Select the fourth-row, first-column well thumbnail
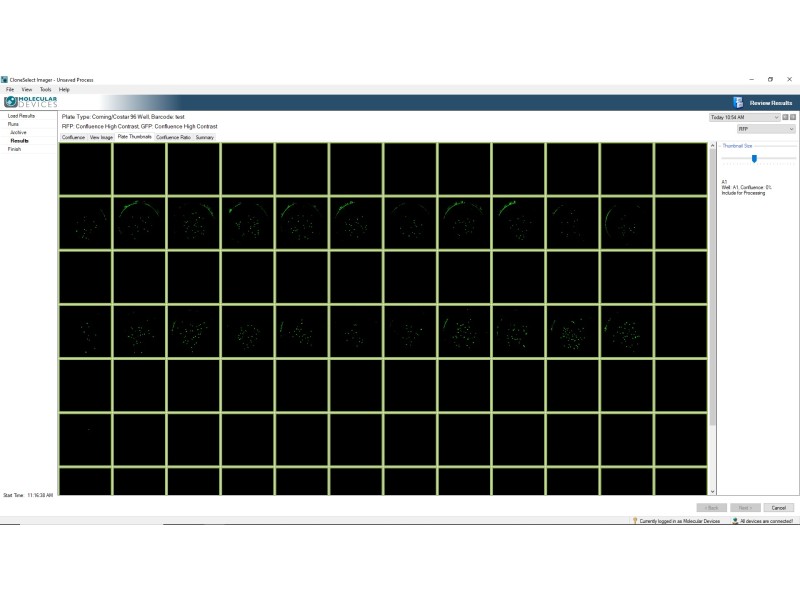This screenshot has height=600, width=800. click(x=85, y=331)
